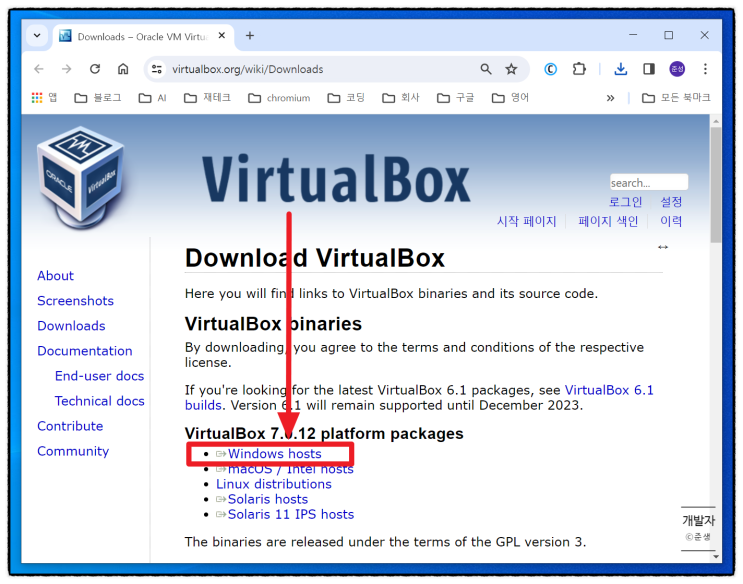Viewport: 743px width, 584px height.
Task: Download the macOS / Intel hosts package
Action: click(290, 469)
